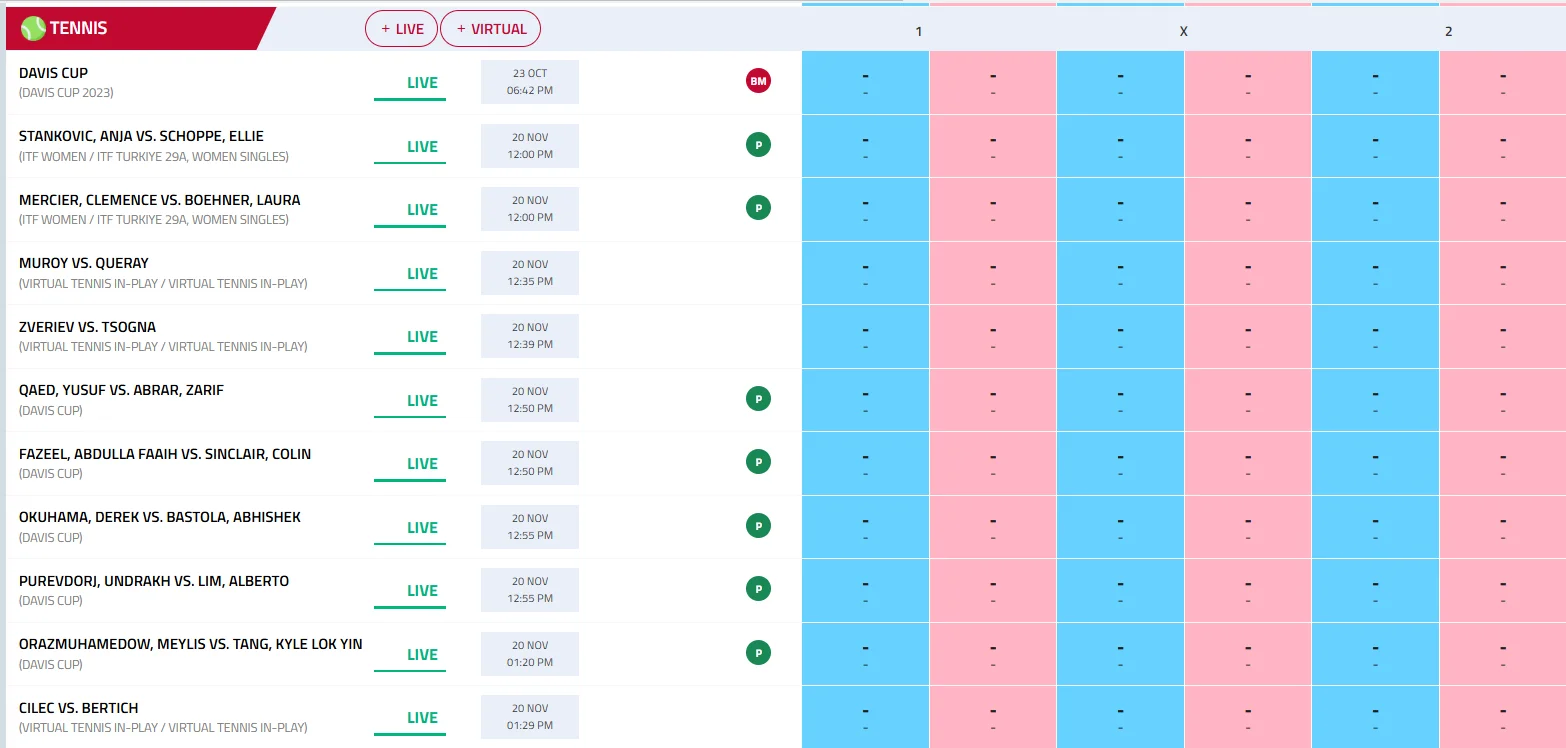
Task: Open the LIVE link for Muroy vs. Queray
Action: (x=410, y=275)
